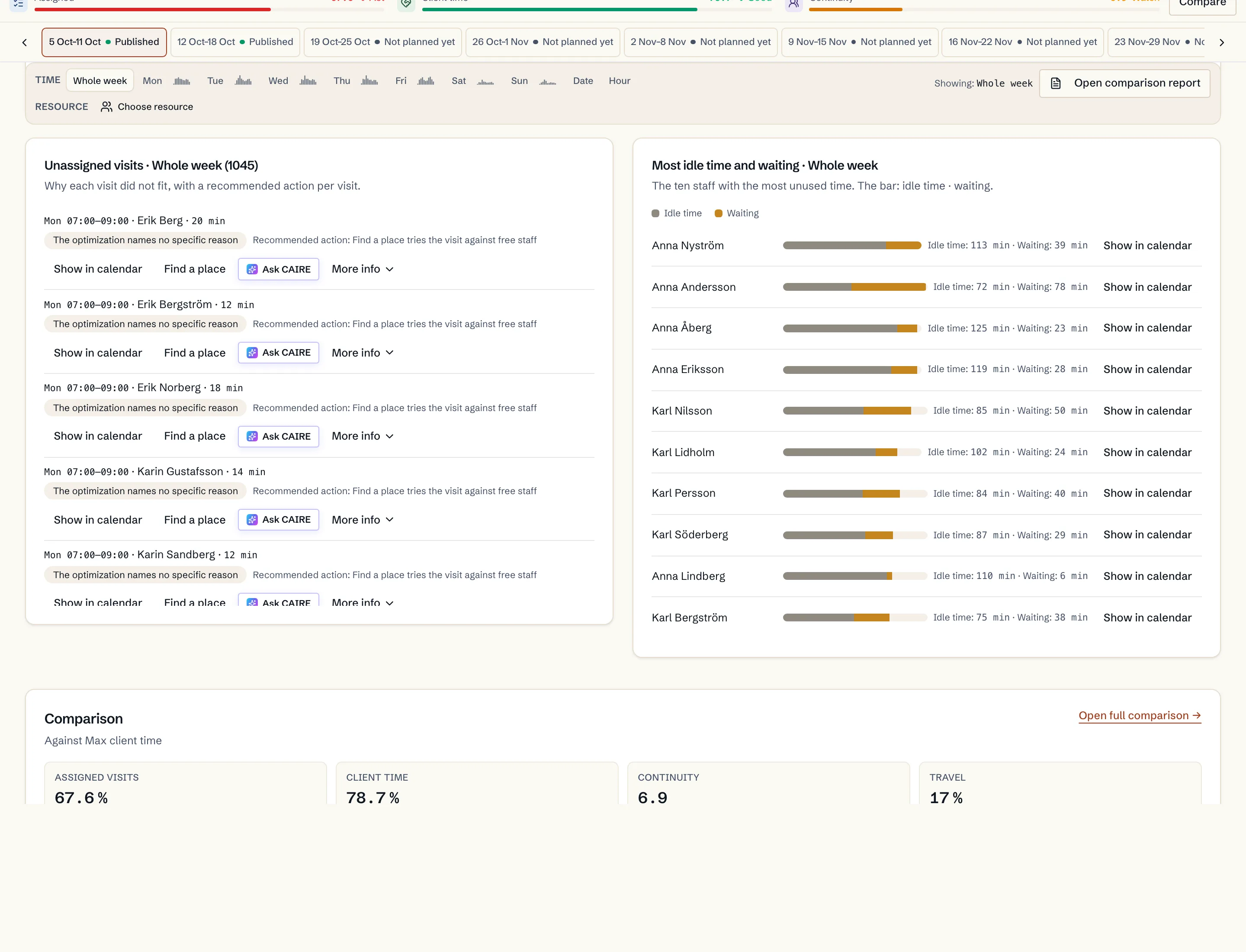Viewport: 1246px width, 952px height.
Task: Click the Tuesday histogram sparkline icon
Action: 243,81
